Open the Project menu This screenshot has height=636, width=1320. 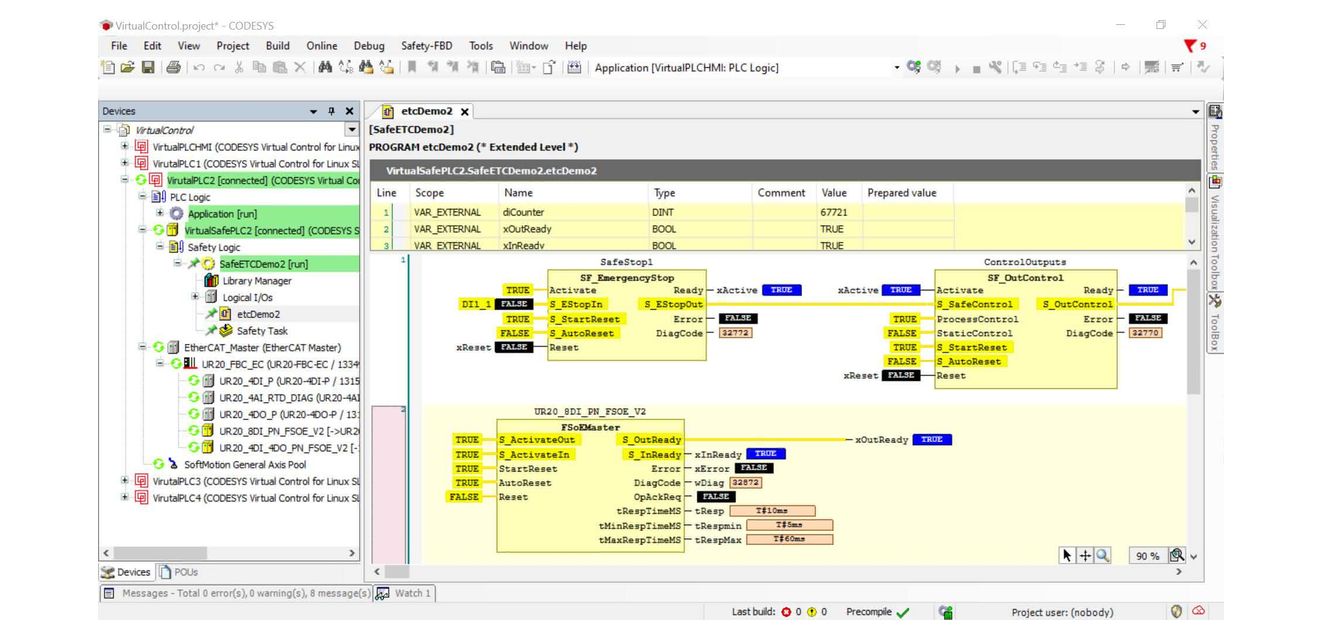(x=233, y=45)
